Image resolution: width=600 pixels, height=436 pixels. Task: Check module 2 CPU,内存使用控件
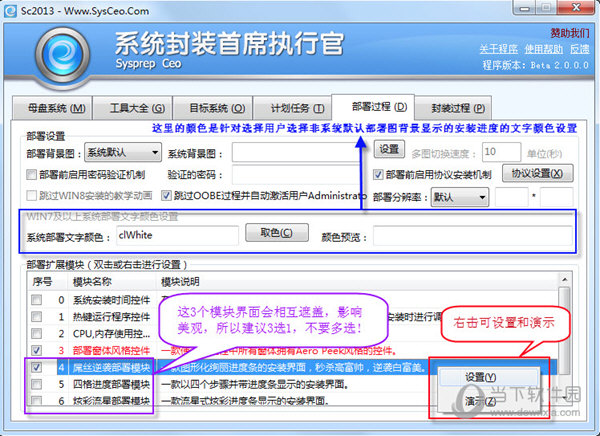(36, 333)
